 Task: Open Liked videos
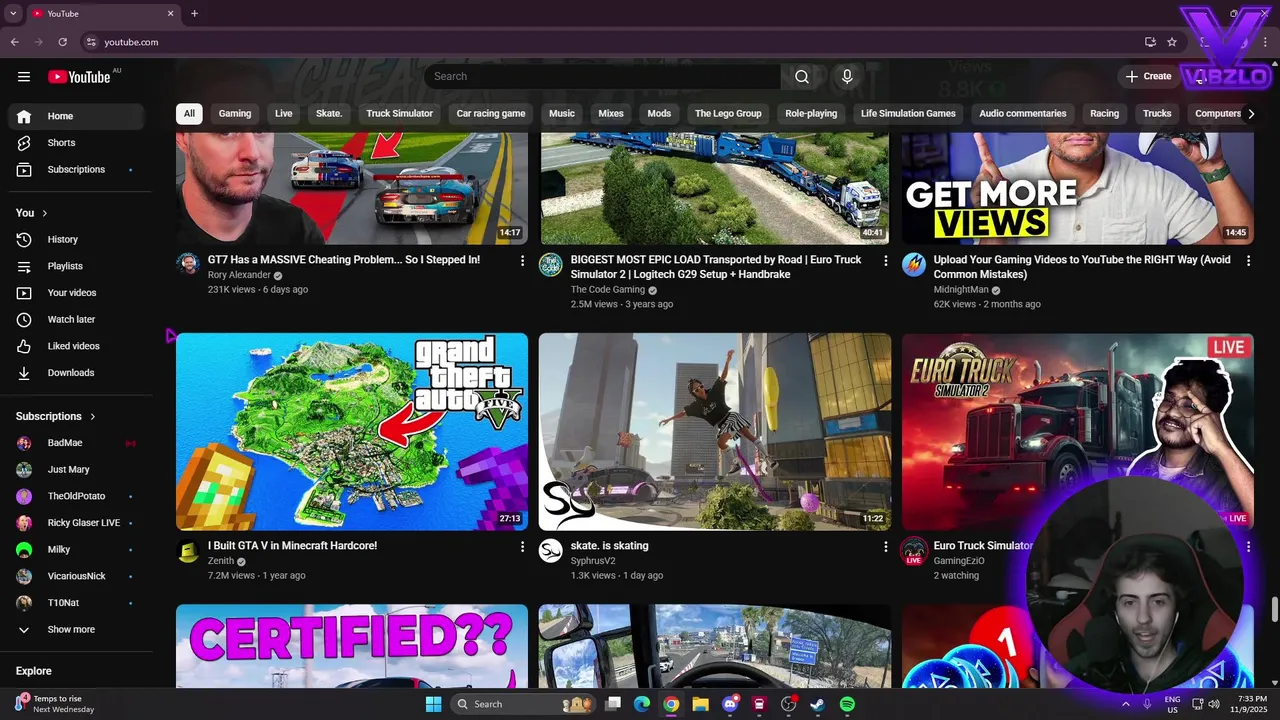point(76,346)
